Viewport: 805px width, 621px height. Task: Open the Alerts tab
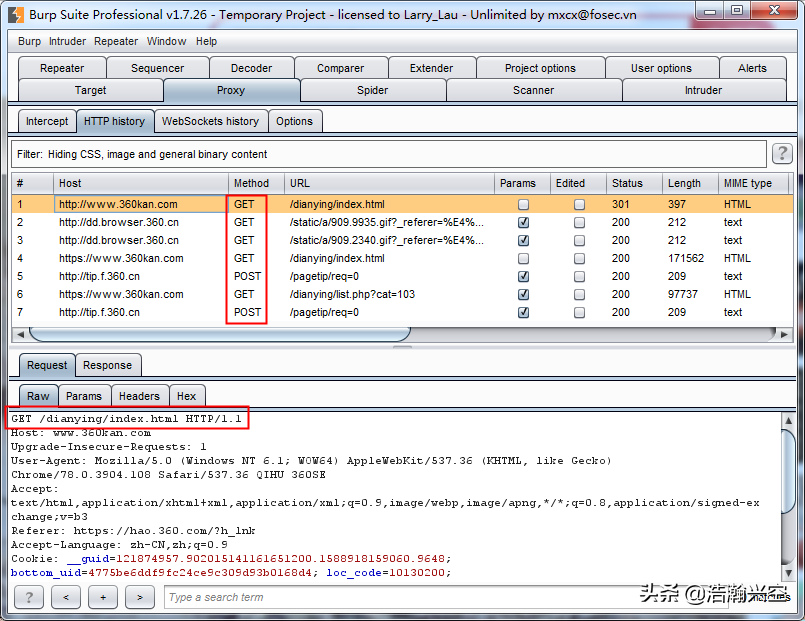[752, 68]
